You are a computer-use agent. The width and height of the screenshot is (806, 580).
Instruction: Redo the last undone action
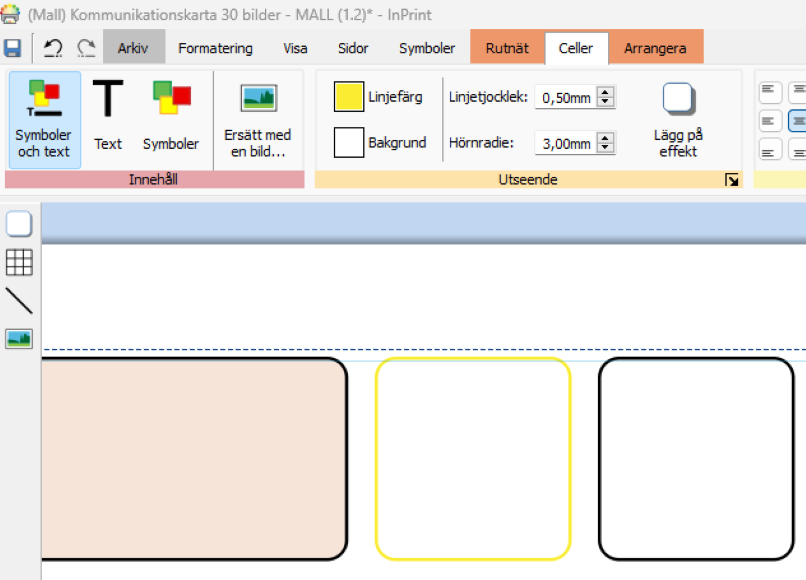pos(86,48)
